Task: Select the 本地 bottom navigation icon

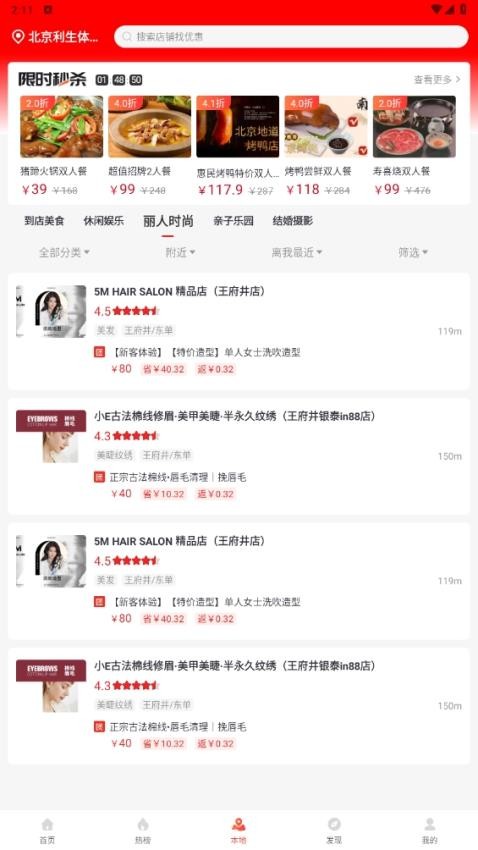Action: (238, 825)
